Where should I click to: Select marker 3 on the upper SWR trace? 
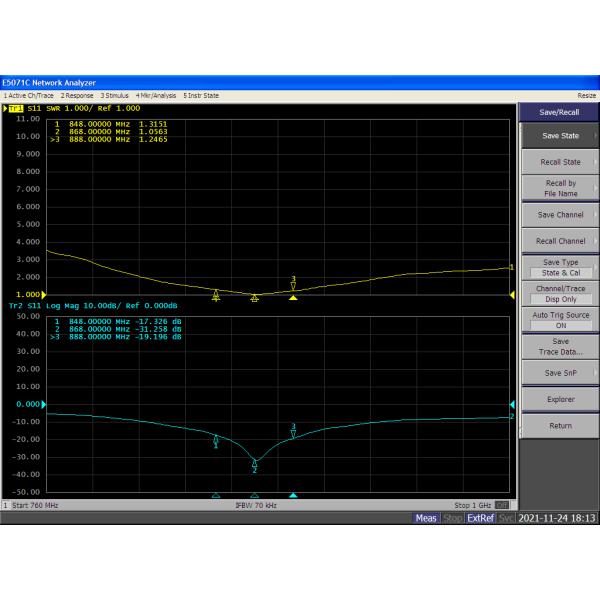293,285
